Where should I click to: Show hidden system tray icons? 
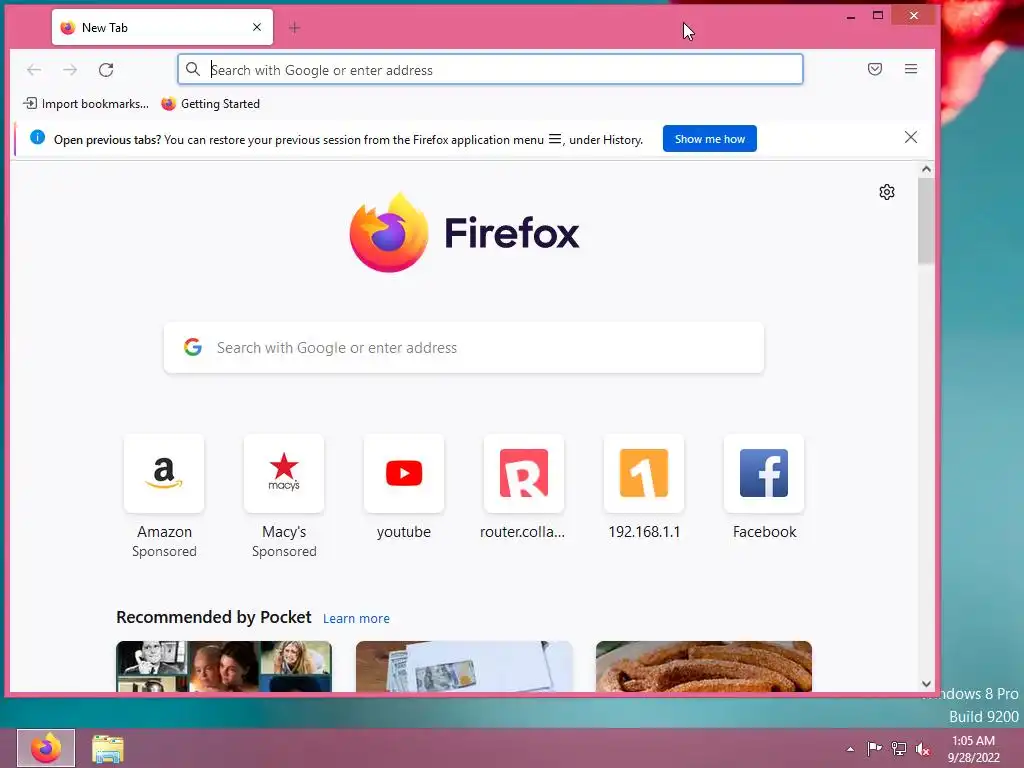[x=850, y=749]
